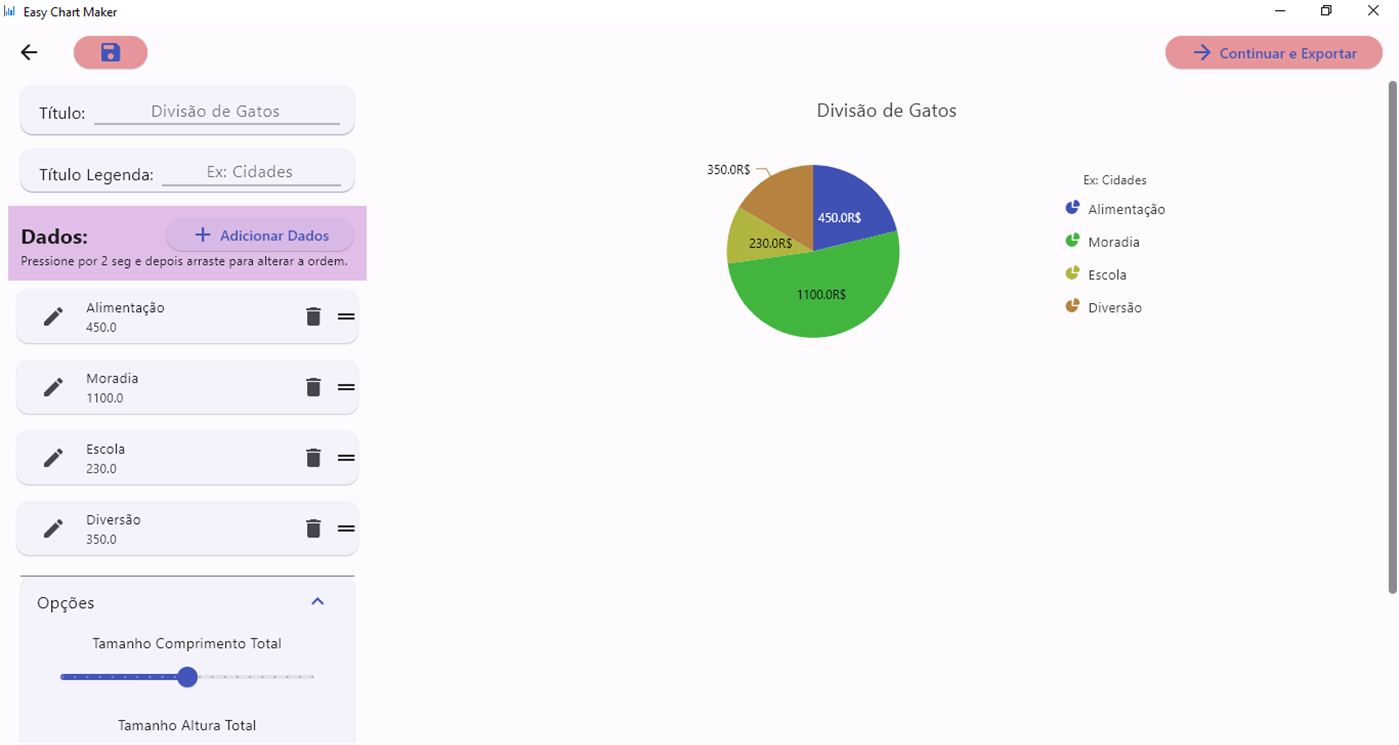Adjust the Tamanho Comprimento Total slider
Image resolution: width=1399 pixels, height=745 pixels.
tap(187, 677)
